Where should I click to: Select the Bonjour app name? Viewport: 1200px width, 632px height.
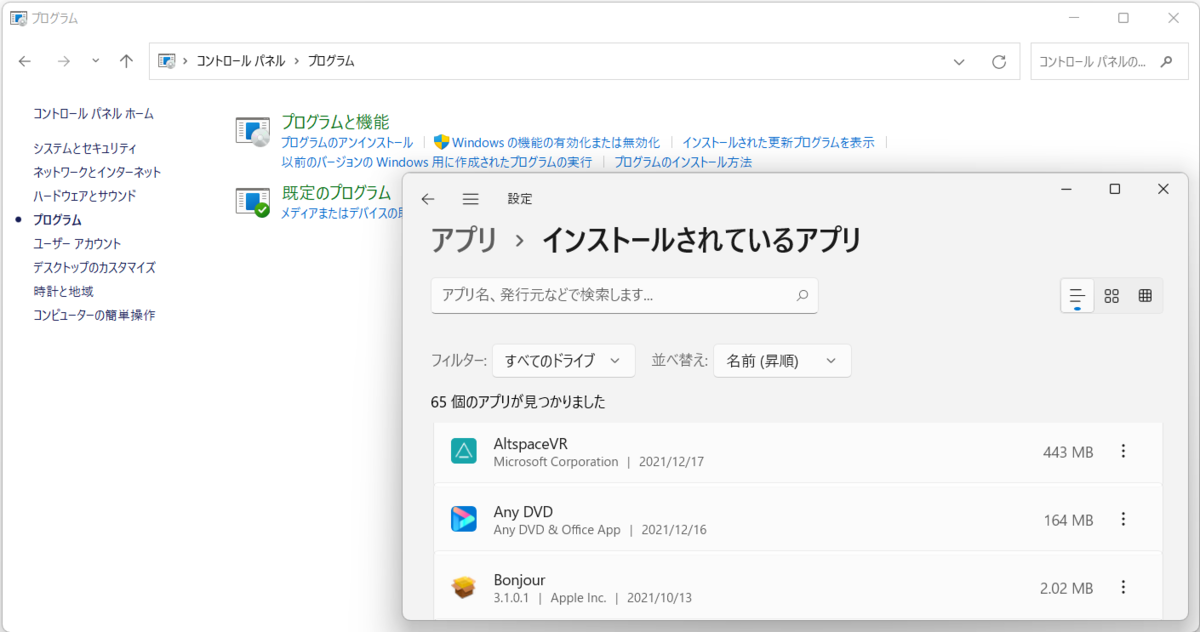point(519,579)
